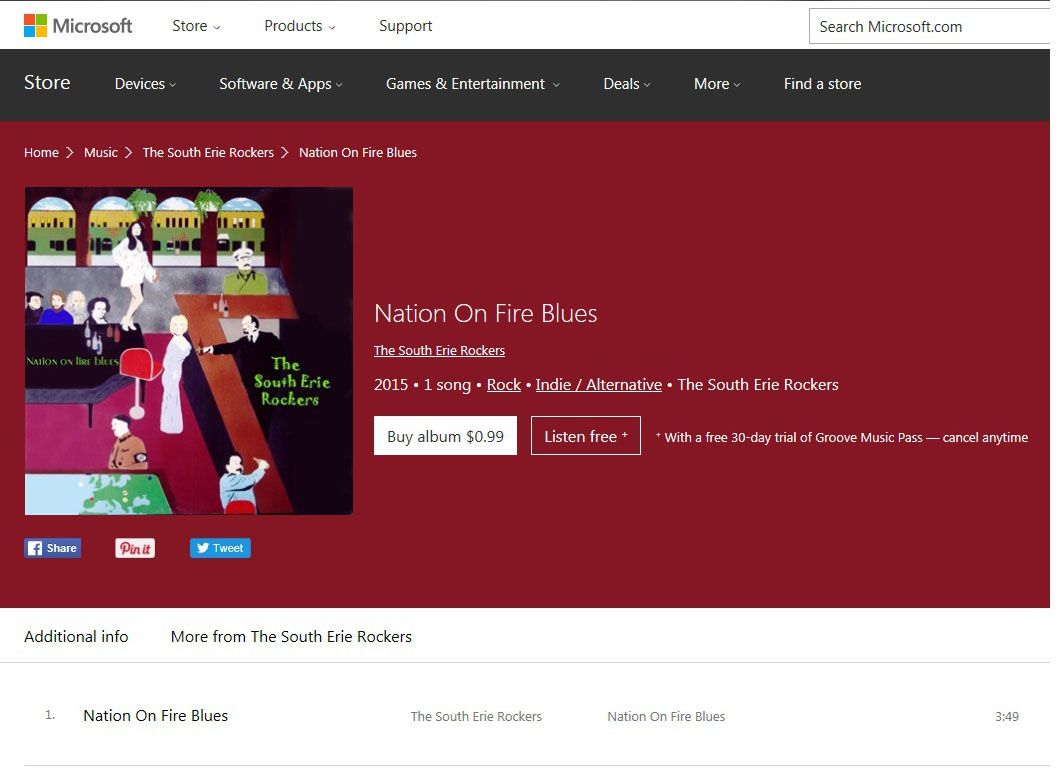This screenshot has height=779, width=1063.
Task: Navigate to Music breadcrumb
Action: click(101, 153)
